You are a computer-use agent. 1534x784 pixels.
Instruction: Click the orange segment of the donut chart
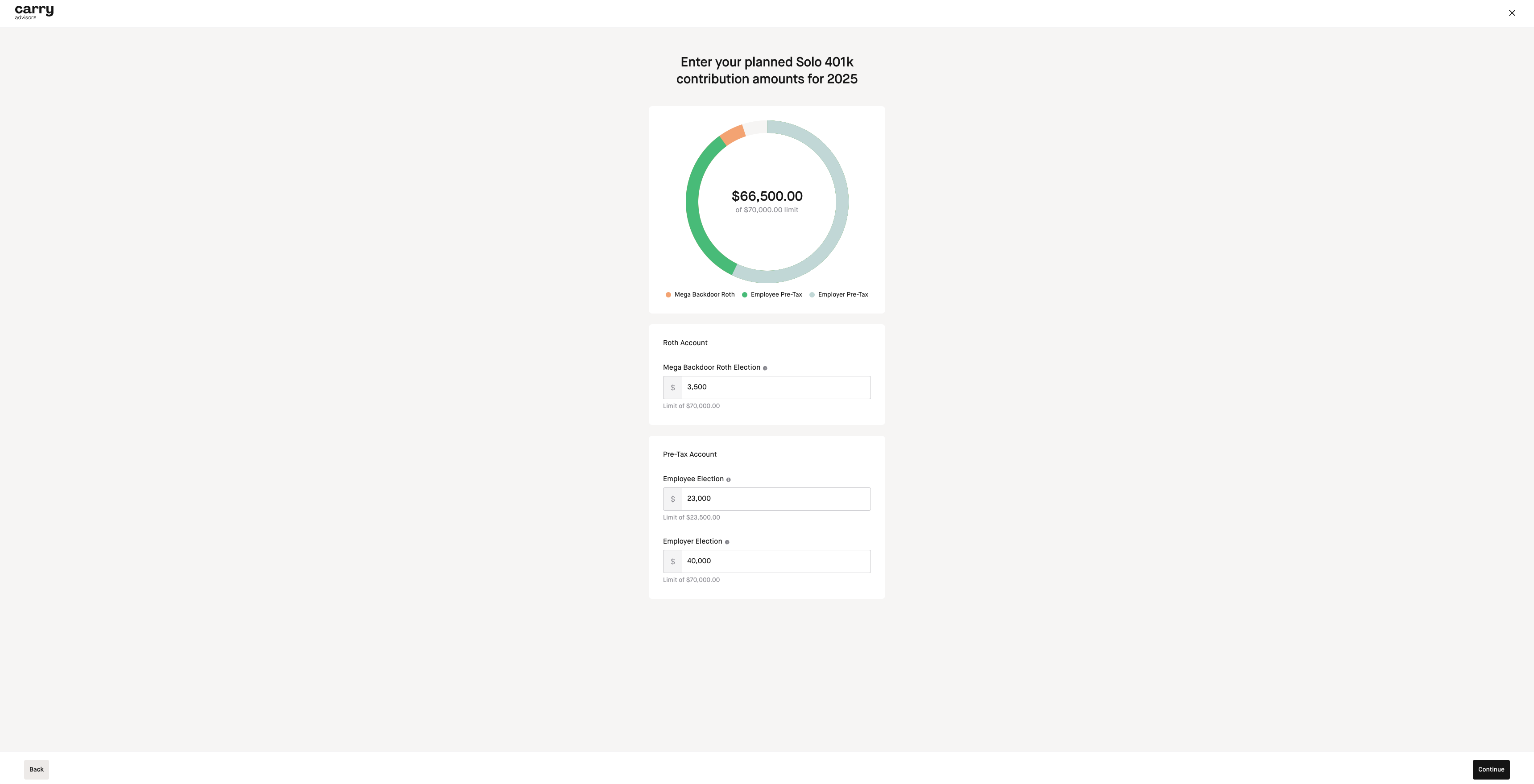coord(733,134)
